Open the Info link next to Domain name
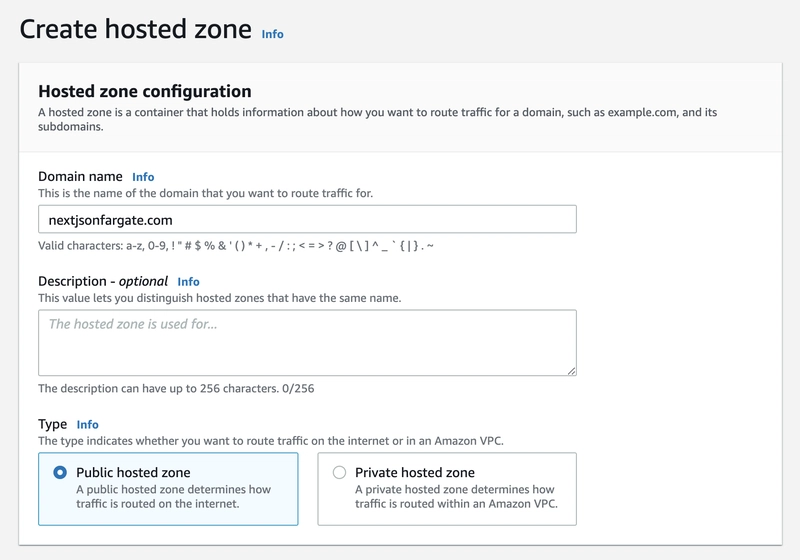The height and width of the screenshot is (560, 800). coord(143,177)
